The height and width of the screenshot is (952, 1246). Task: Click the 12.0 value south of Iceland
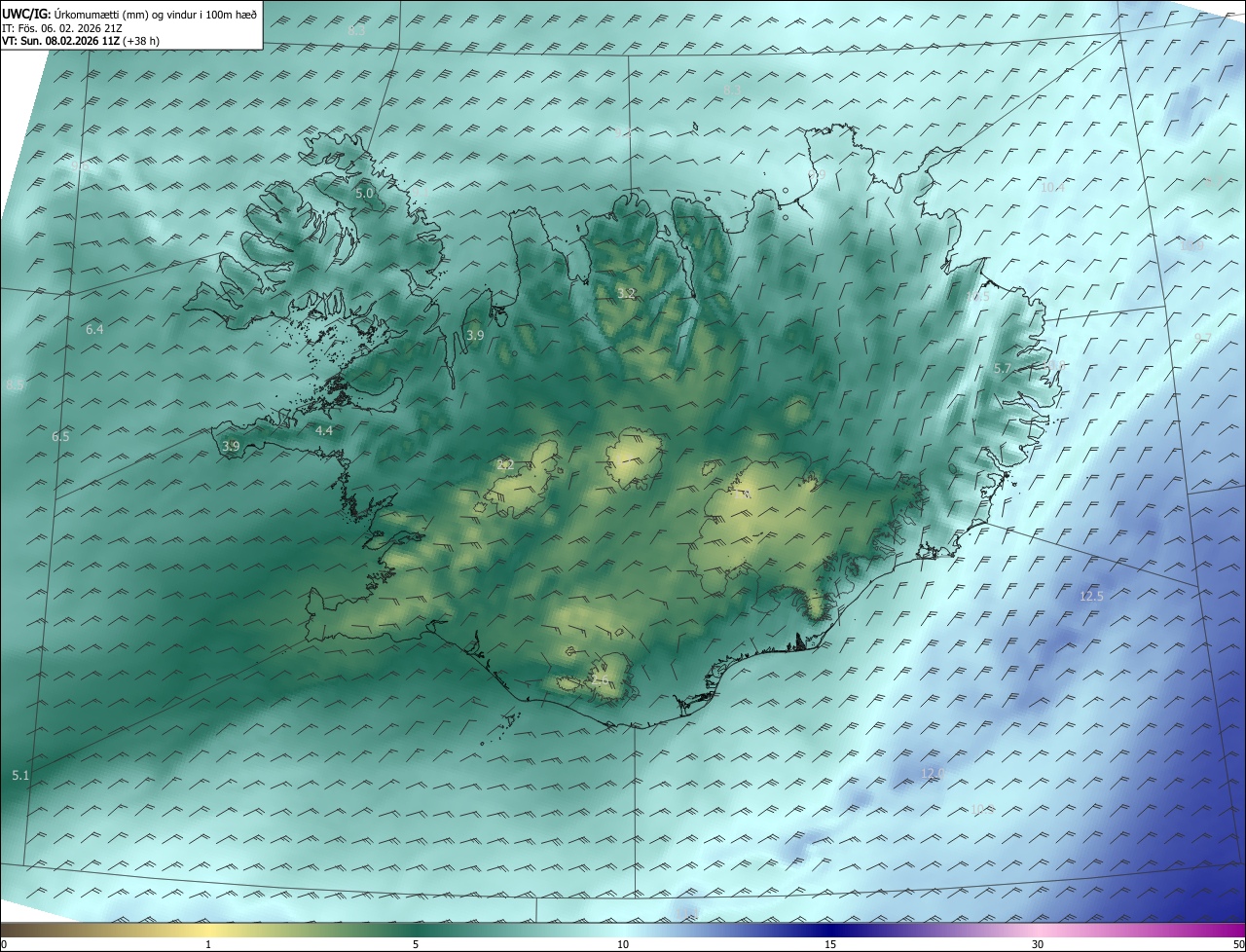coord(933,774)
